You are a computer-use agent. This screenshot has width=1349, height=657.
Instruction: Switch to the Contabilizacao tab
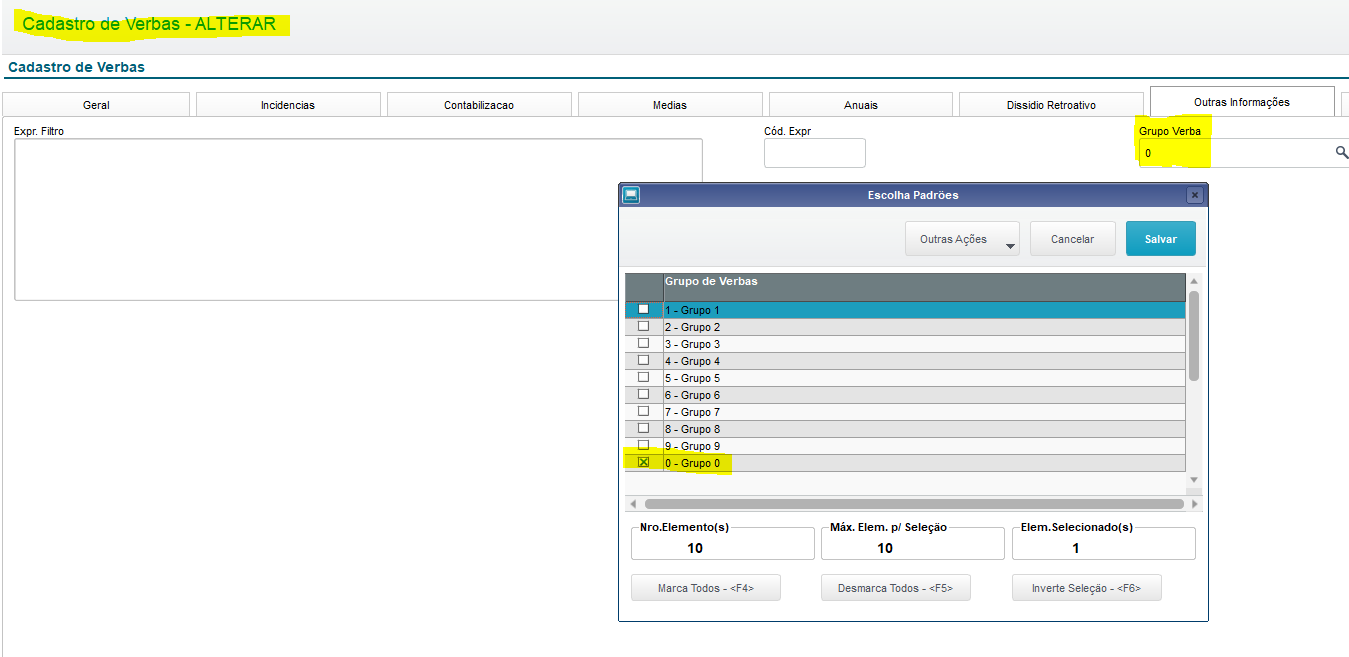479,105
